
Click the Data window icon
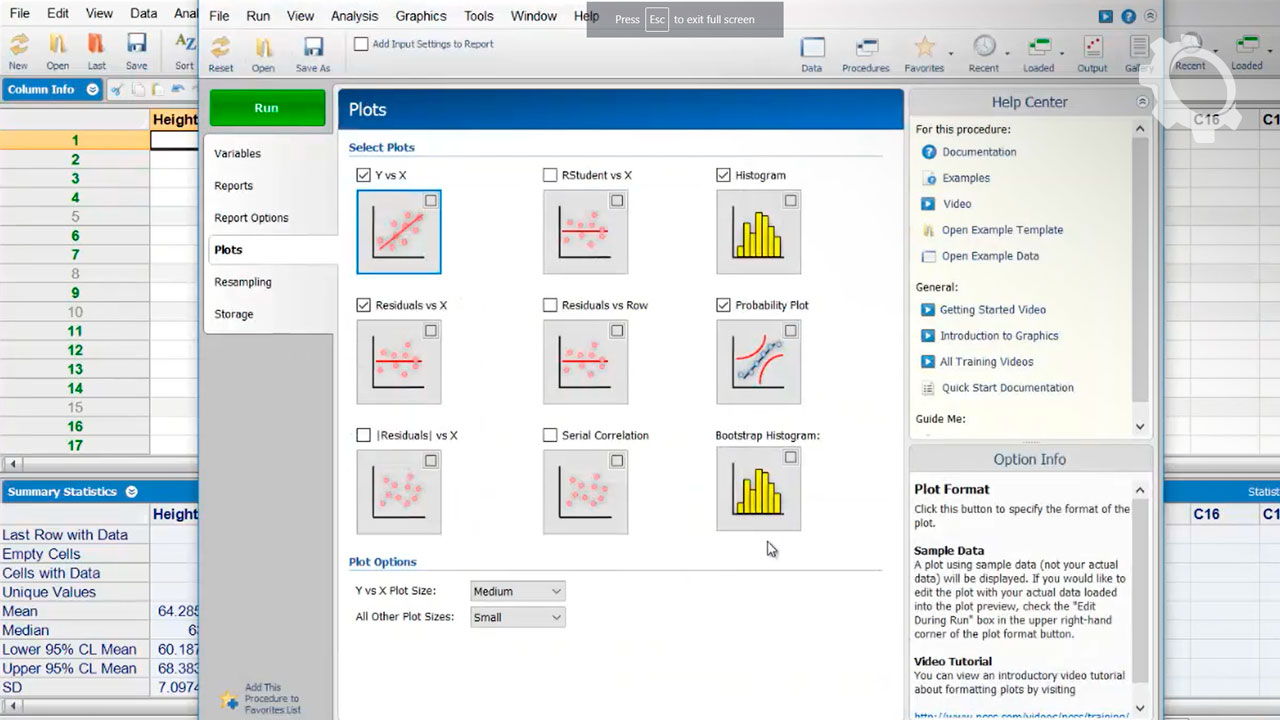click(x=812, y=48)
